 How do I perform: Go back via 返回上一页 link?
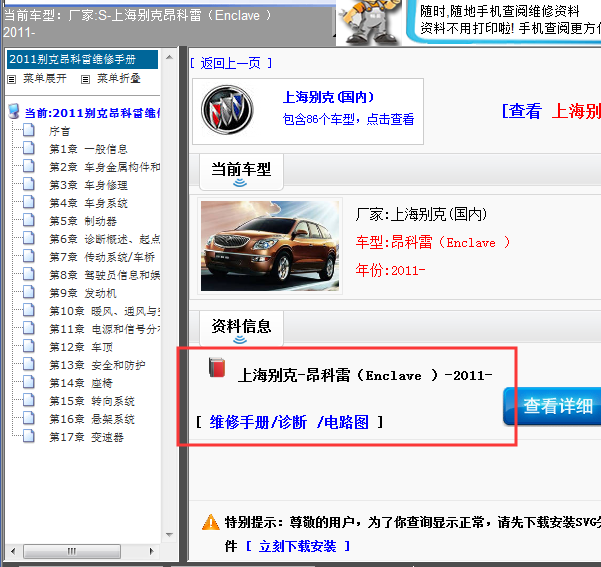231,63
